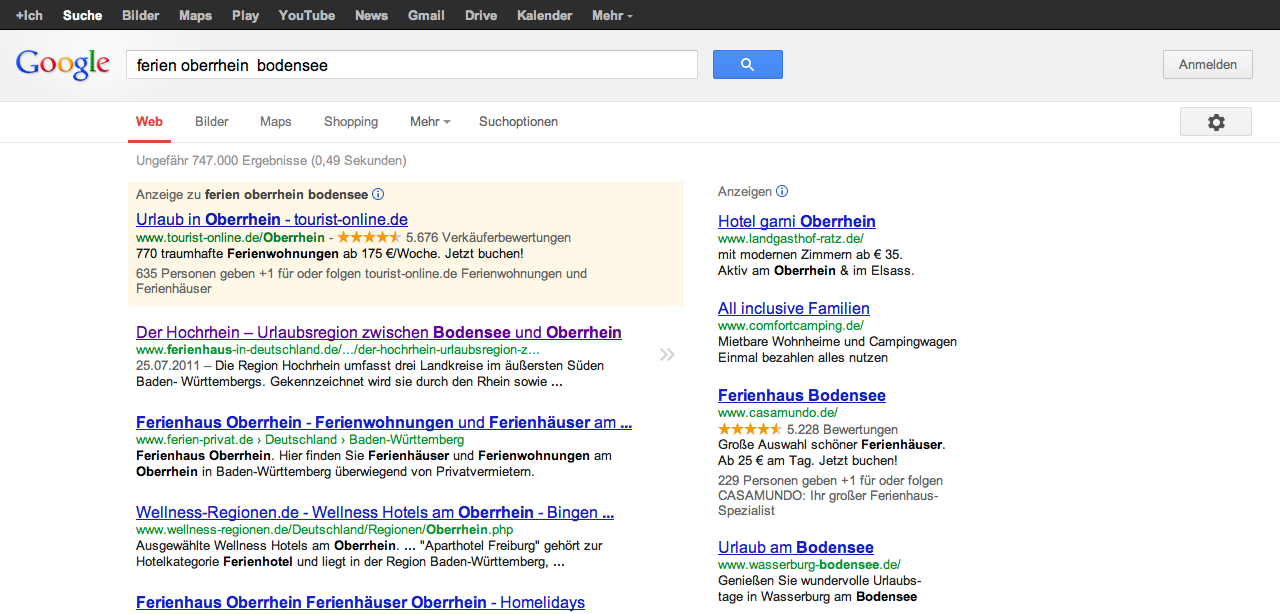
Task: Open the settings gear menu
Action: (x=1215, y=122)
